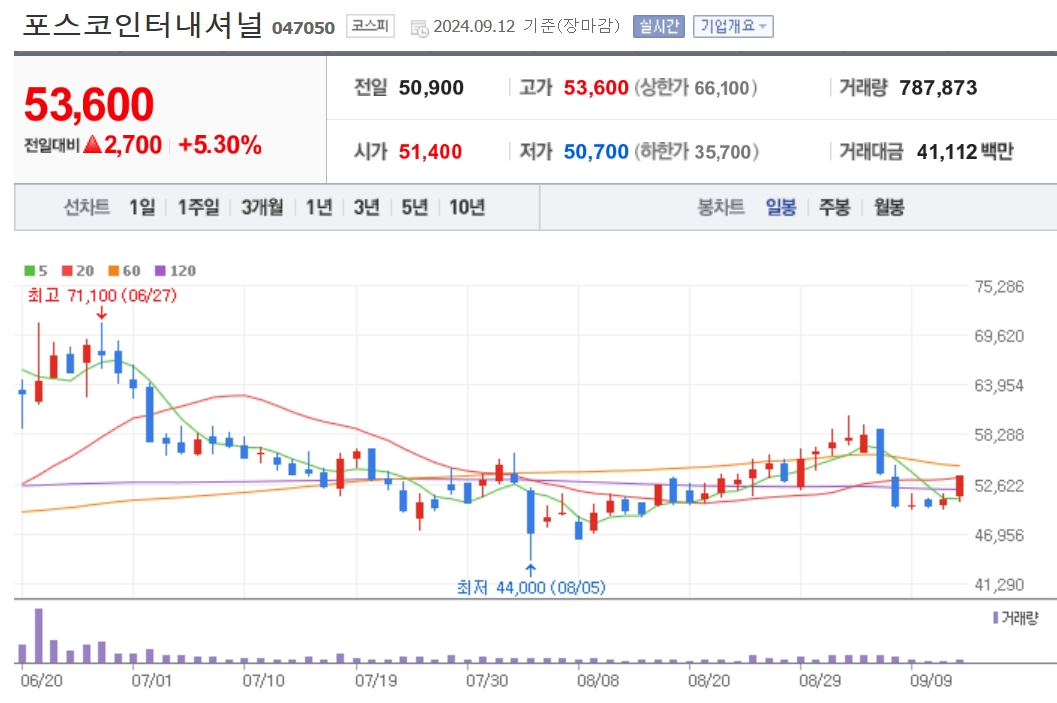The image size is (1057, 703).
Task: Click the 저가 50,700 value
Action: tap(596, 152)
